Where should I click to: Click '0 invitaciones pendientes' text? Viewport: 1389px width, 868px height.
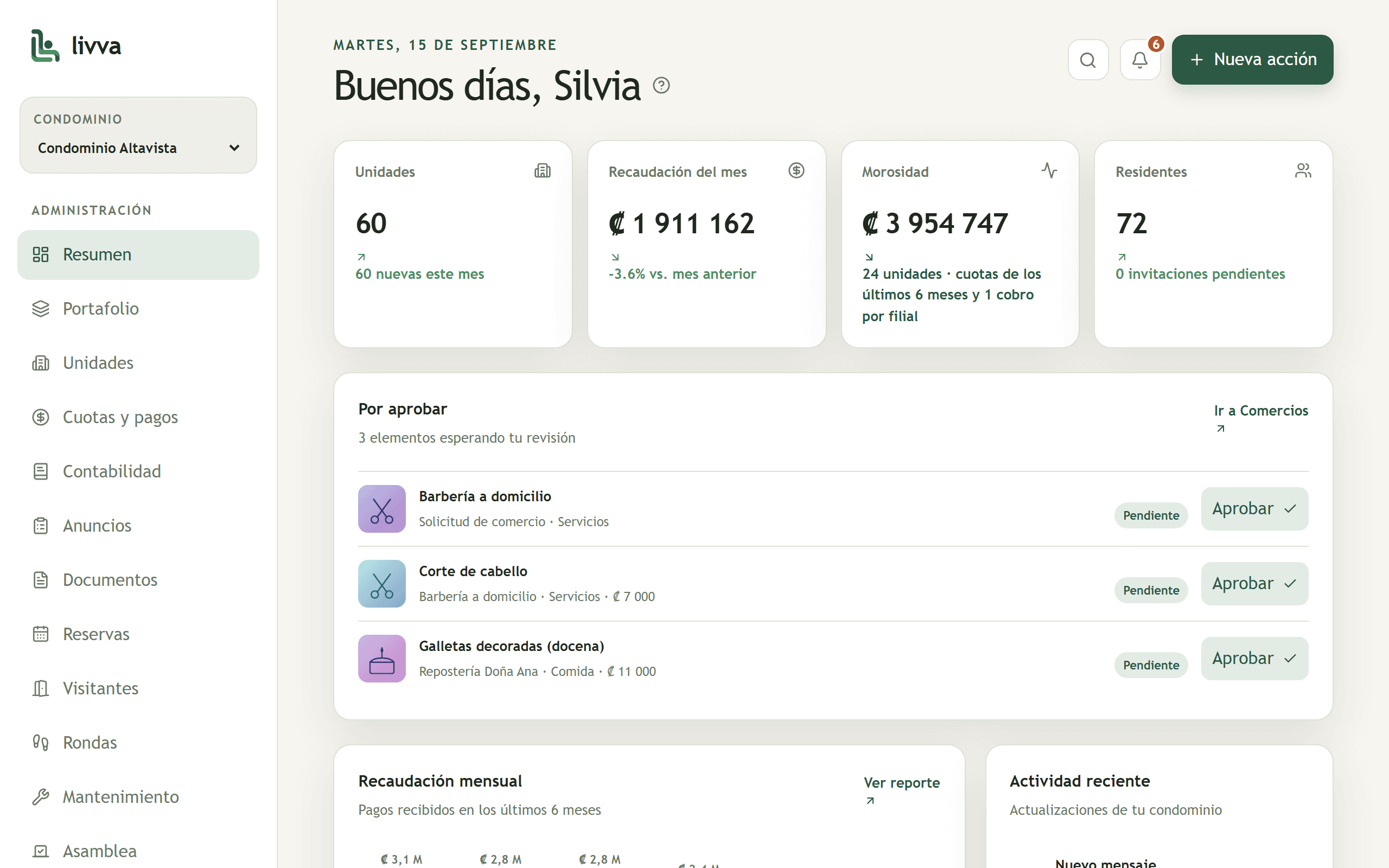pos(1200,274)
